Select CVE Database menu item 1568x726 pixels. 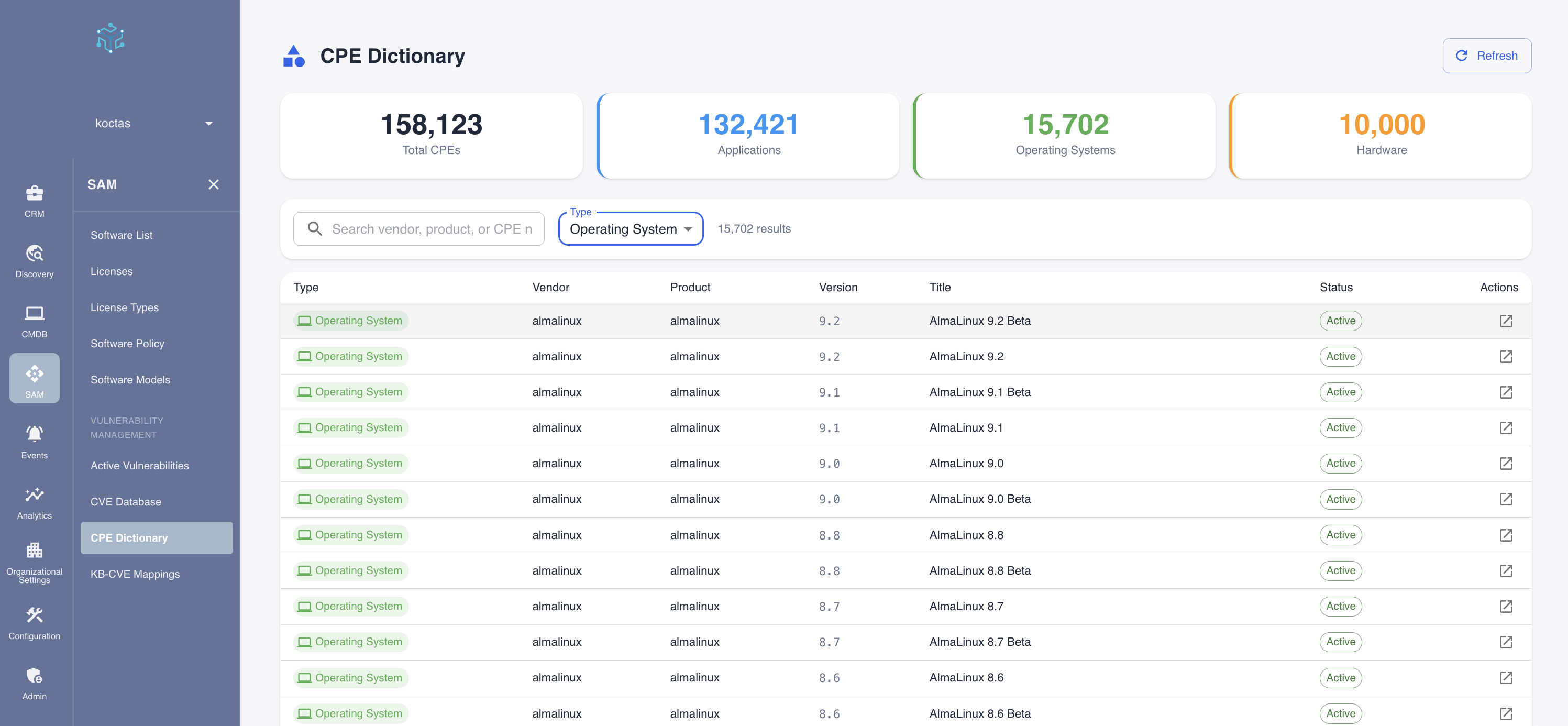(126, 502)
